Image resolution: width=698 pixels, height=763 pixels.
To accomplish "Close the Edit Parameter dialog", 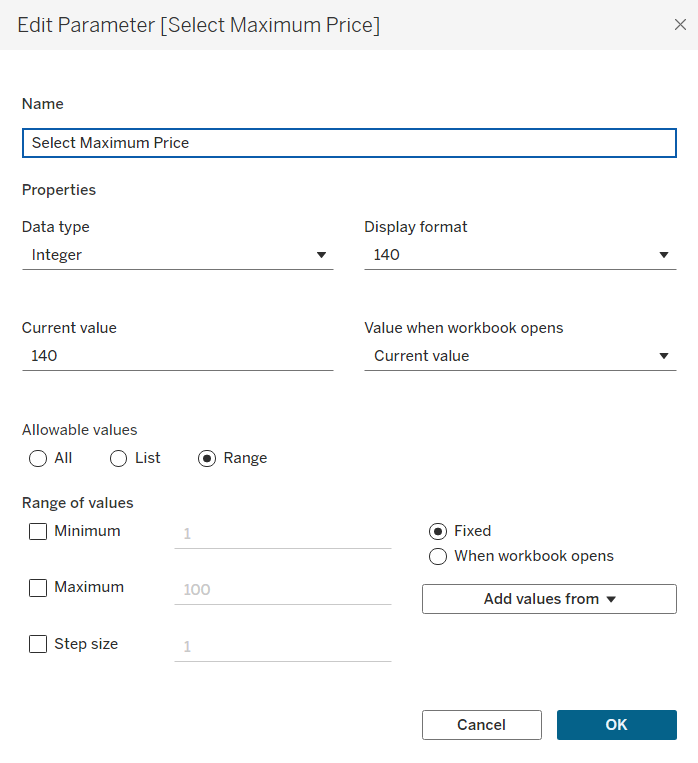I will click(x=680, y=25).
